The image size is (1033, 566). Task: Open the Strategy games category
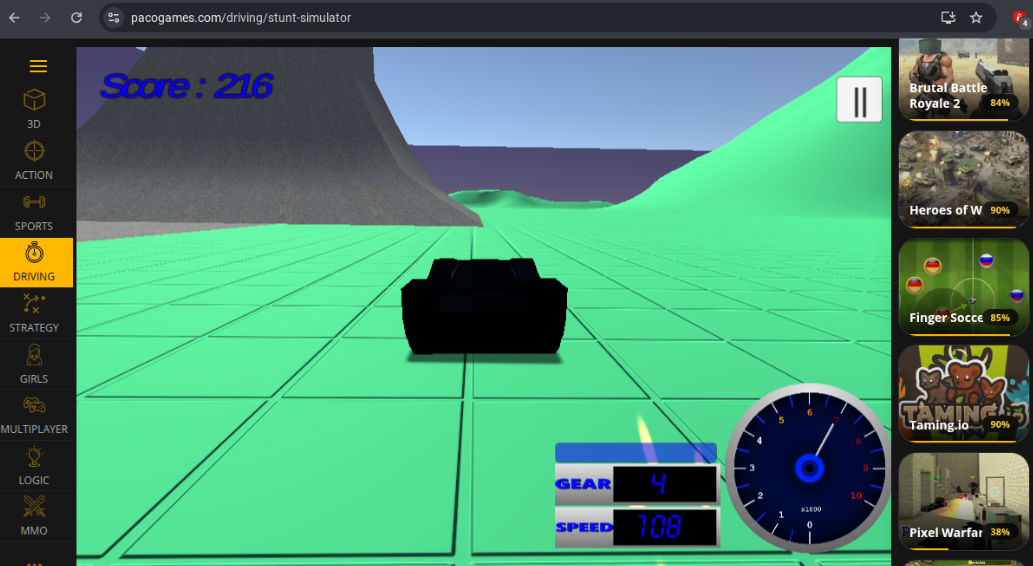coord(34,304)
